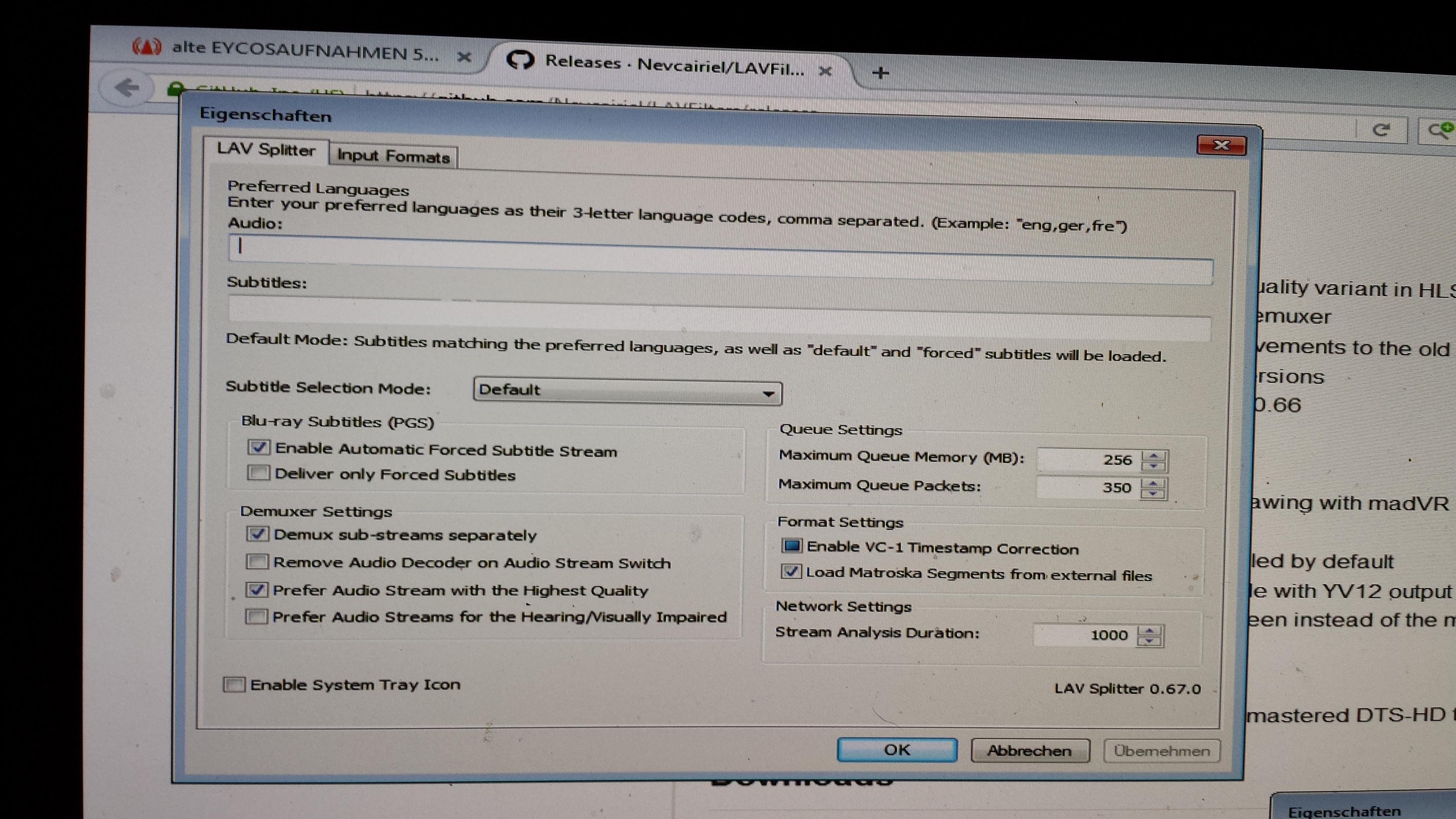Open Subtitle Selection Mode dropdown
The height and width of the screenshot is (819, 1456).
(x=627, y=392)
